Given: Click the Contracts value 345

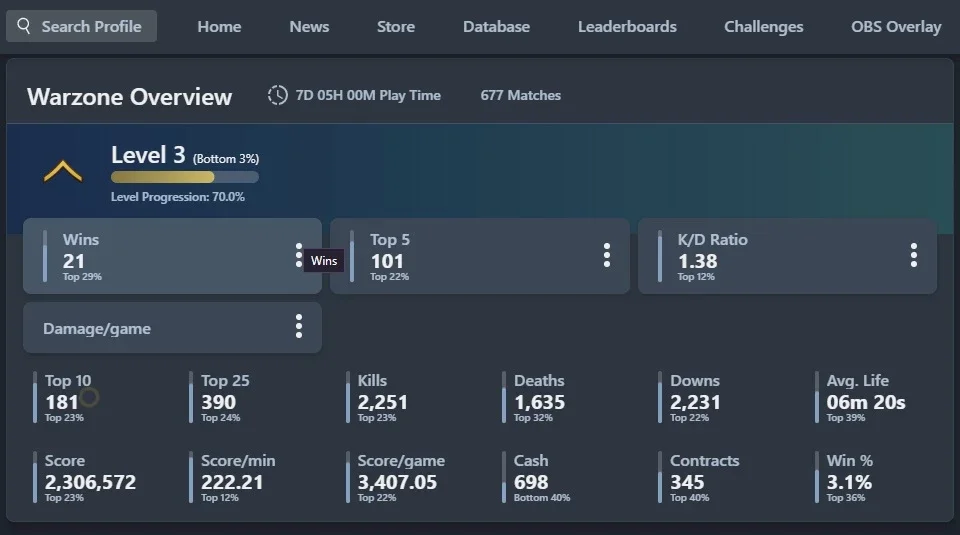Looking at the screenshot, I should click(x=687, y=482).
